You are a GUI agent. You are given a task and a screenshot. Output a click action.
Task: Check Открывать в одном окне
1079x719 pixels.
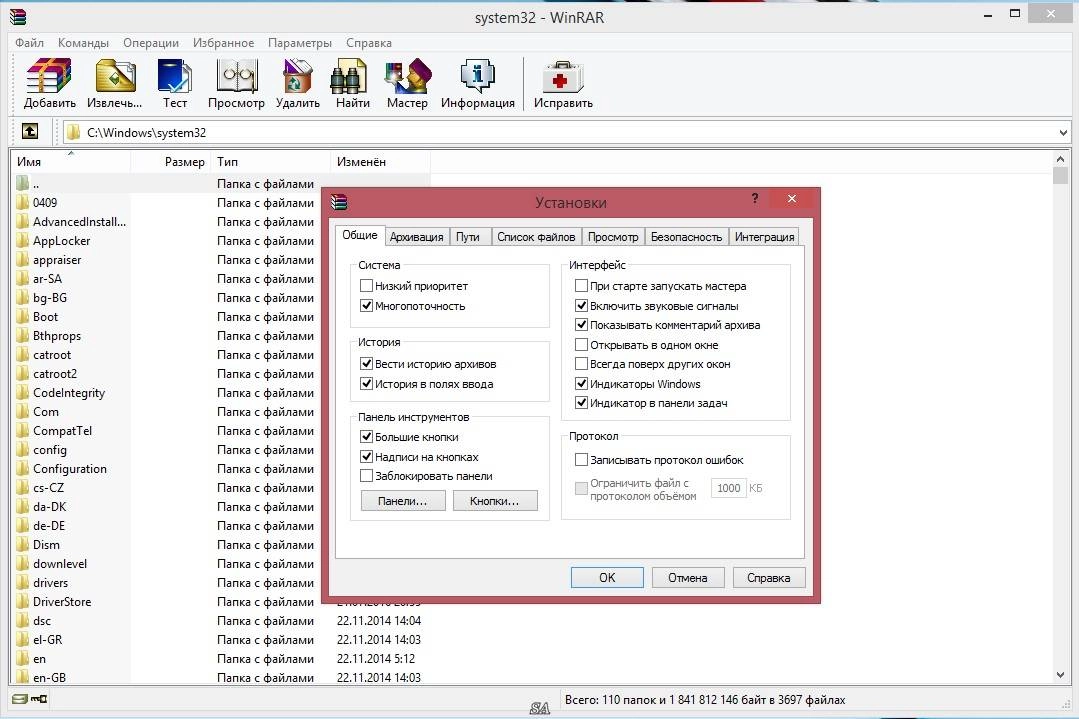581,345
